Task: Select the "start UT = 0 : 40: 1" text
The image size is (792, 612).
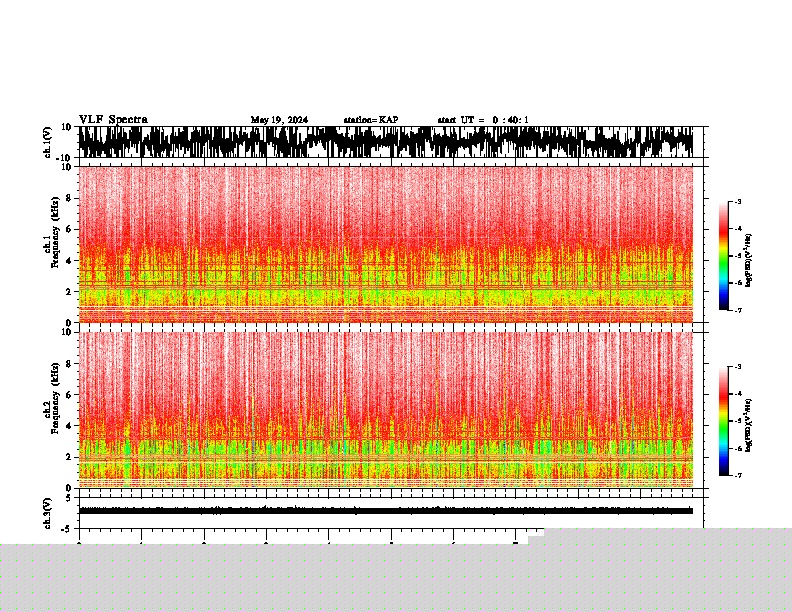Action: tap(483, 120)
